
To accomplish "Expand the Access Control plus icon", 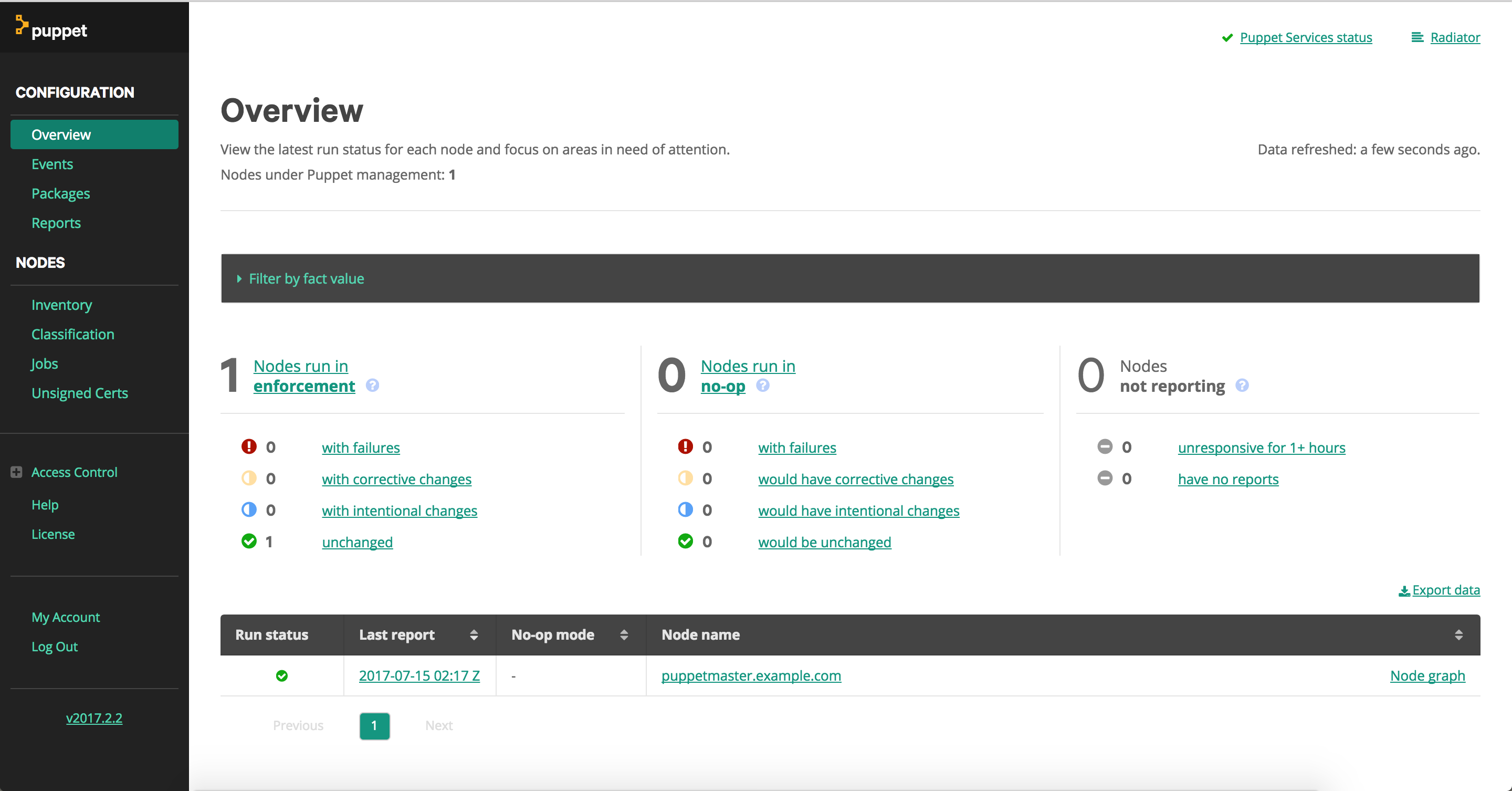I will (16, 472).
